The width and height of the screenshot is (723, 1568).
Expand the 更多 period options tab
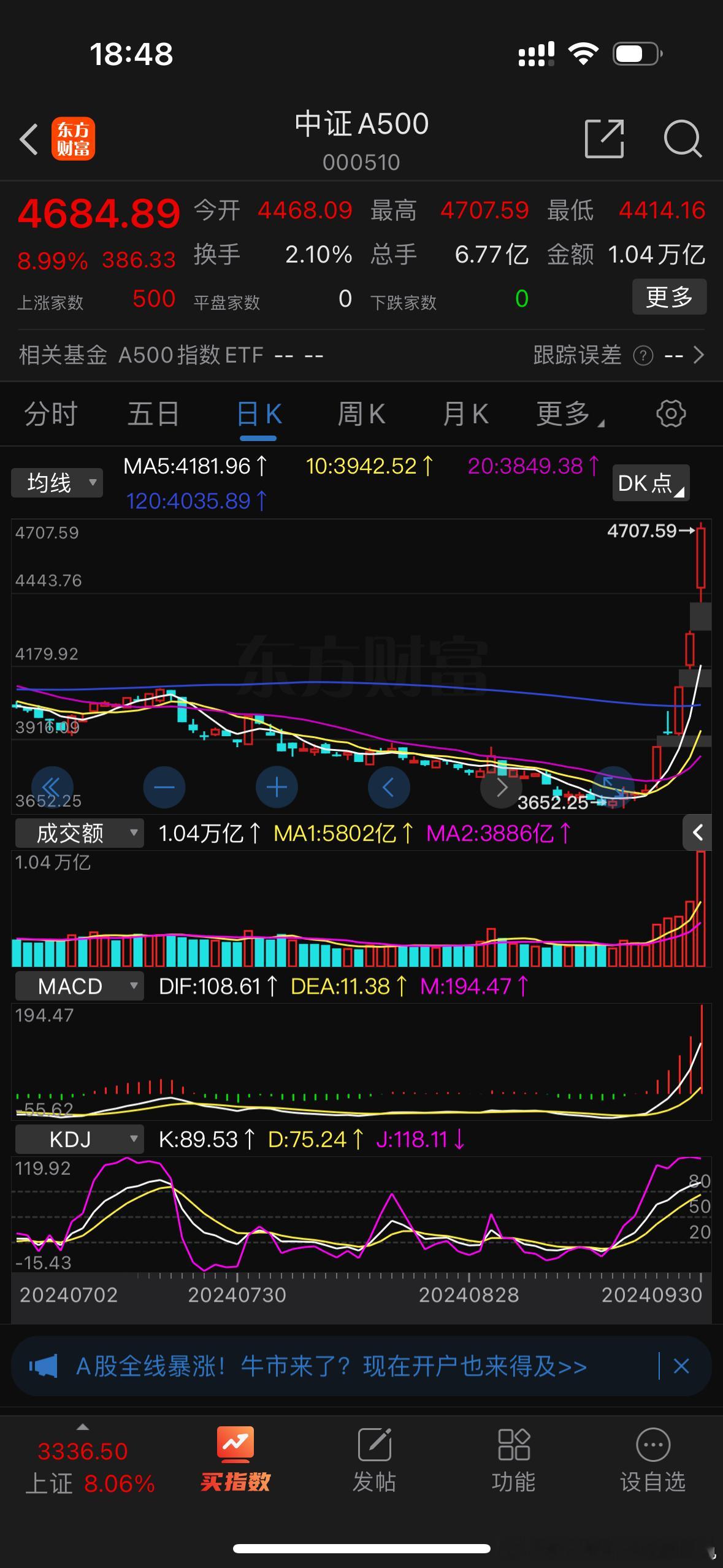pyautogui.click(x=570, y=413)
